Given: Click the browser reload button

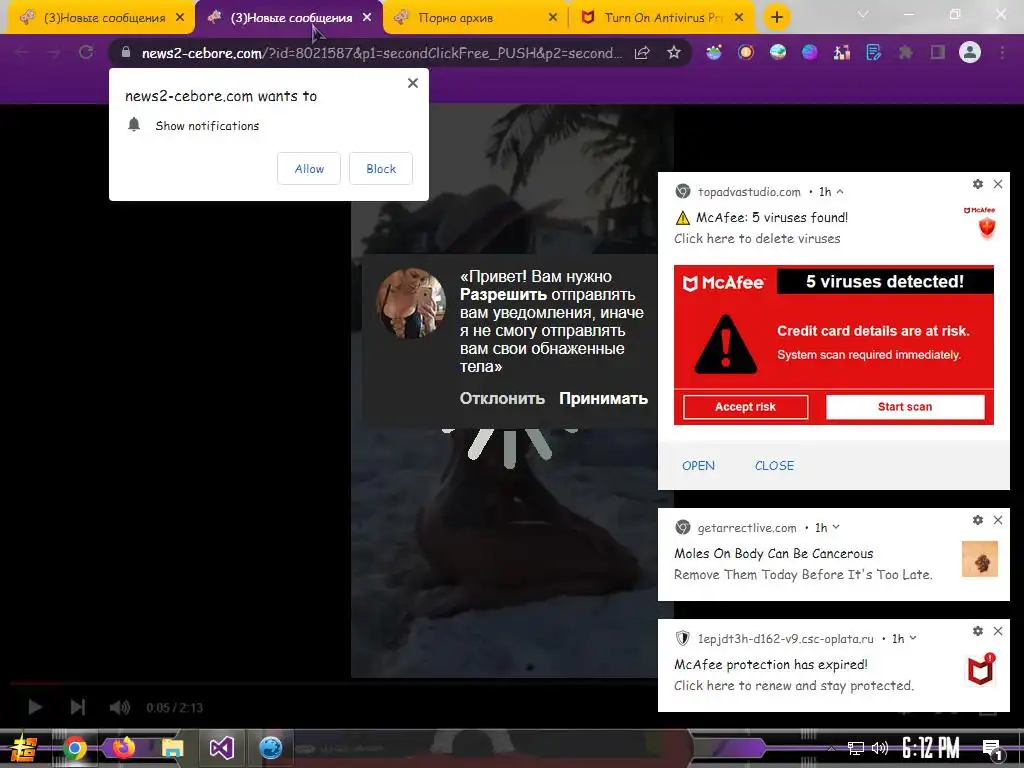Looking at the screenshot, I should pos(86,52).
